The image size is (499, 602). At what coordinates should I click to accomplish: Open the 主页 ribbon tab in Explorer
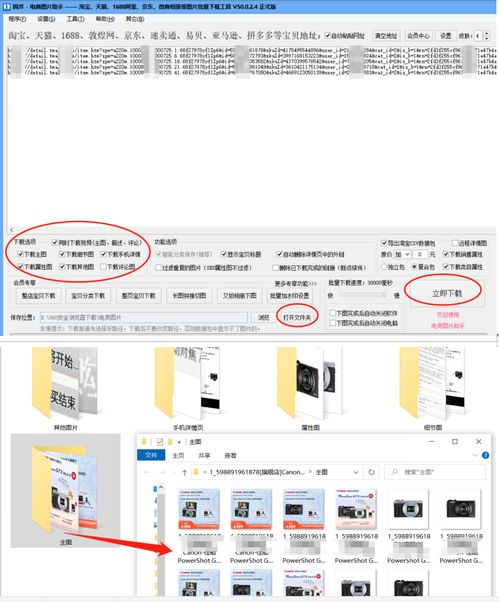coord(178,455)
